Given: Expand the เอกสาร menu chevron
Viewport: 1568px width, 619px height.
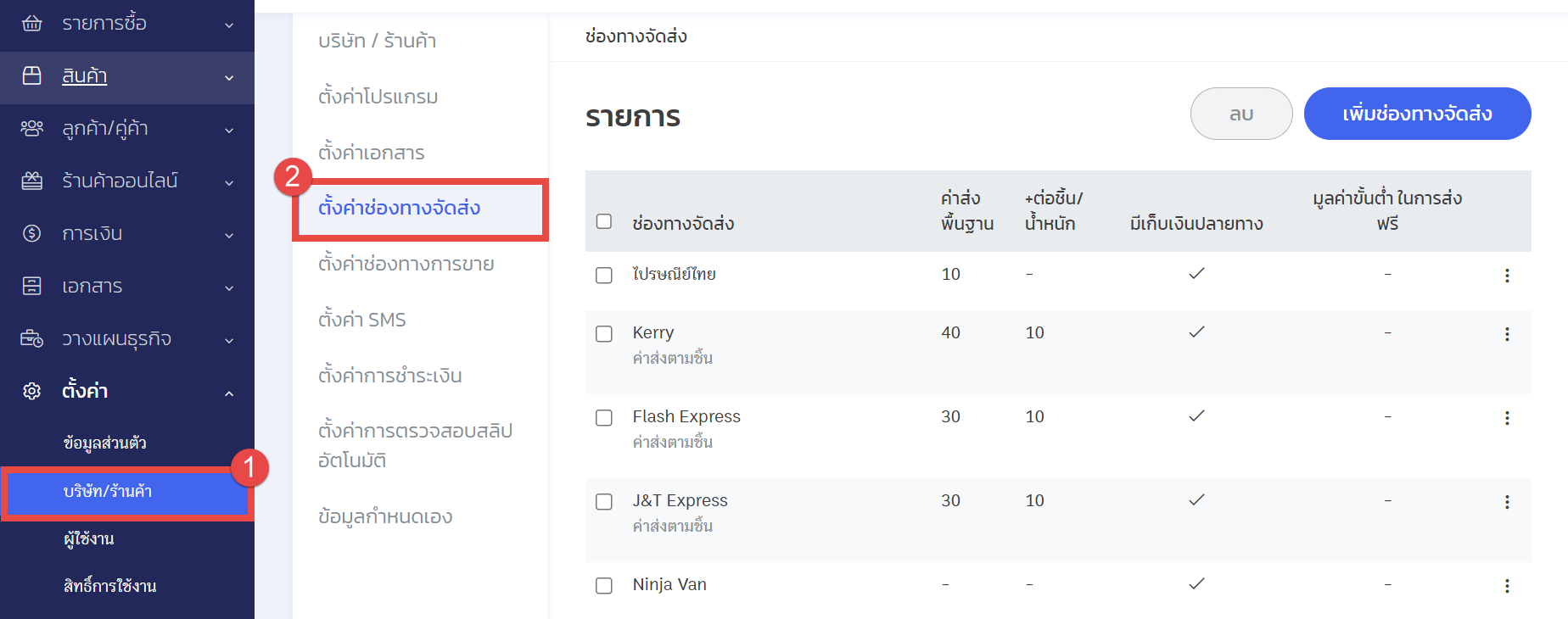Looking at the screenshot, I should (x=229, y=288).
